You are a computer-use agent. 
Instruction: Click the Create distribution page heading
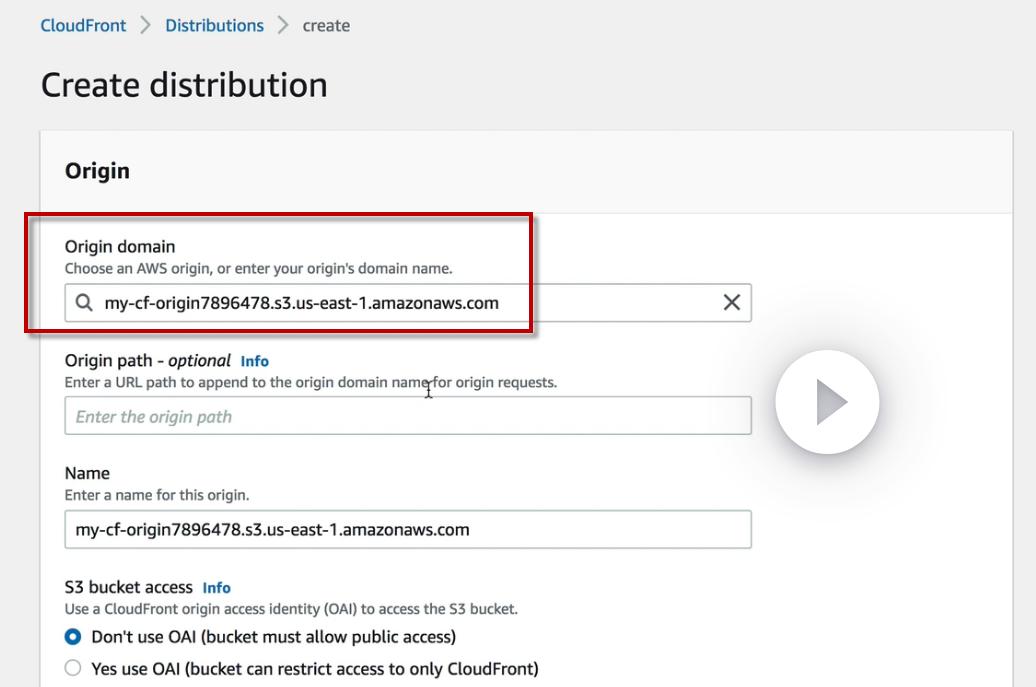pyautogui.click(x=184, y=85)
